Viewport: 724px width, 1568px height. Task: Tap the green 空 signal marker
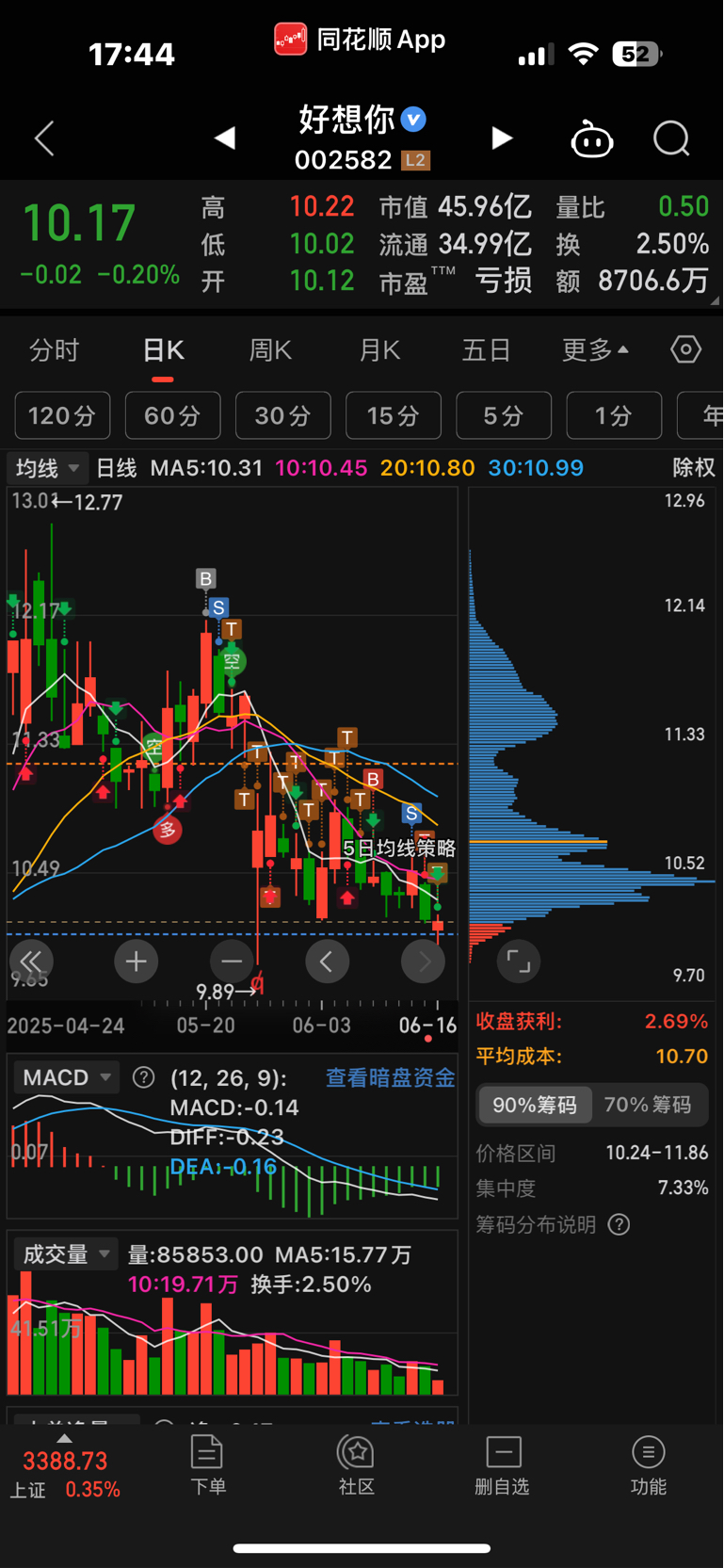(233, 661)
